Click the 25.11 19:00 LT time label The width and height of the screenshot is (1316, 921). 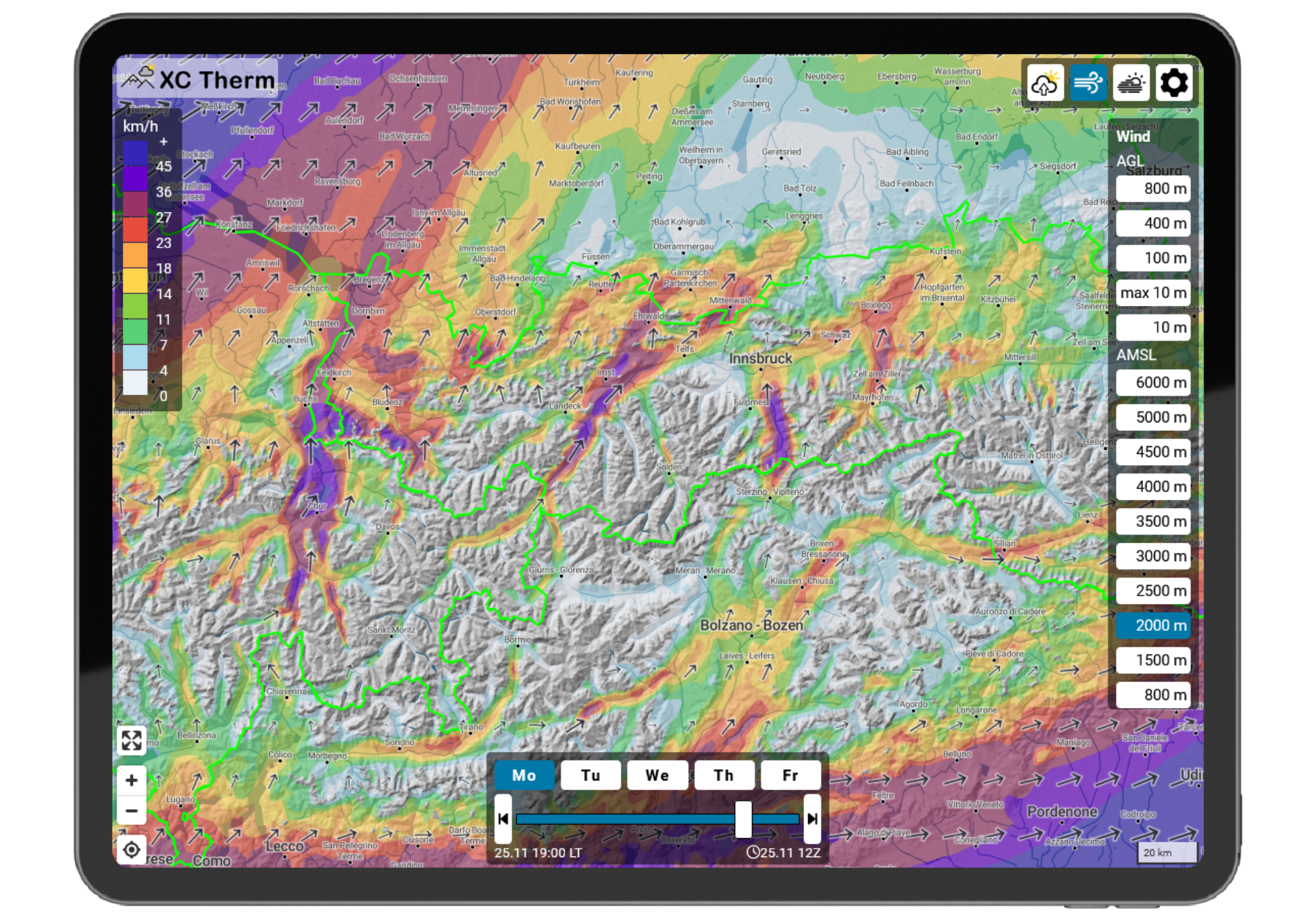coord(538,853)
